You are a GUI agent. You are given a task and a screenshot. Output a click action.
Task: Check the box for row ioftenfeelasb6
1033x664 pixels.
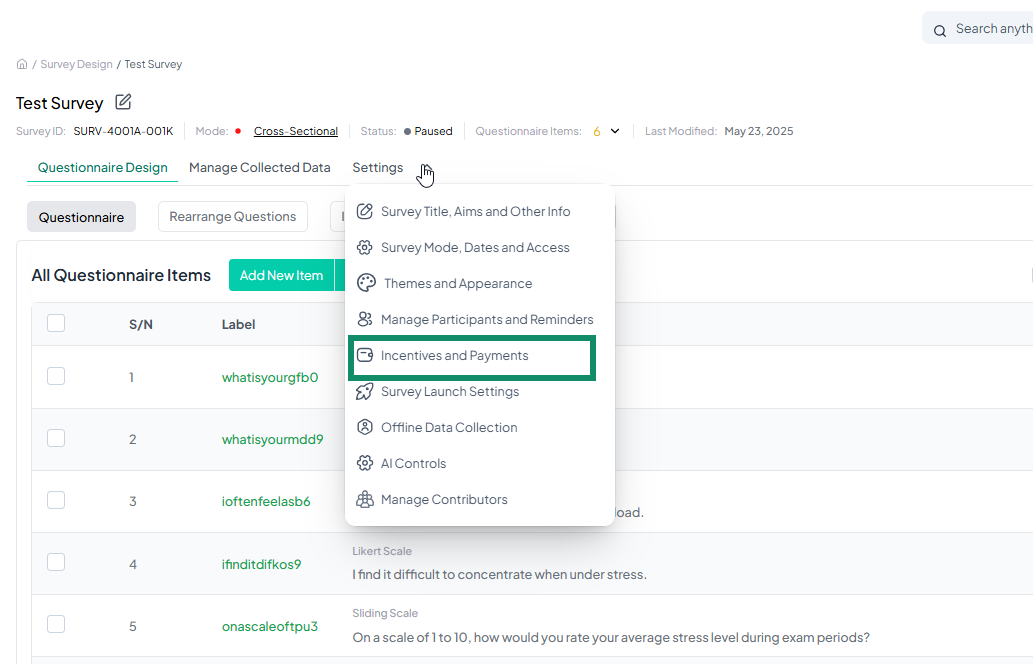click(x=56, y=500)
